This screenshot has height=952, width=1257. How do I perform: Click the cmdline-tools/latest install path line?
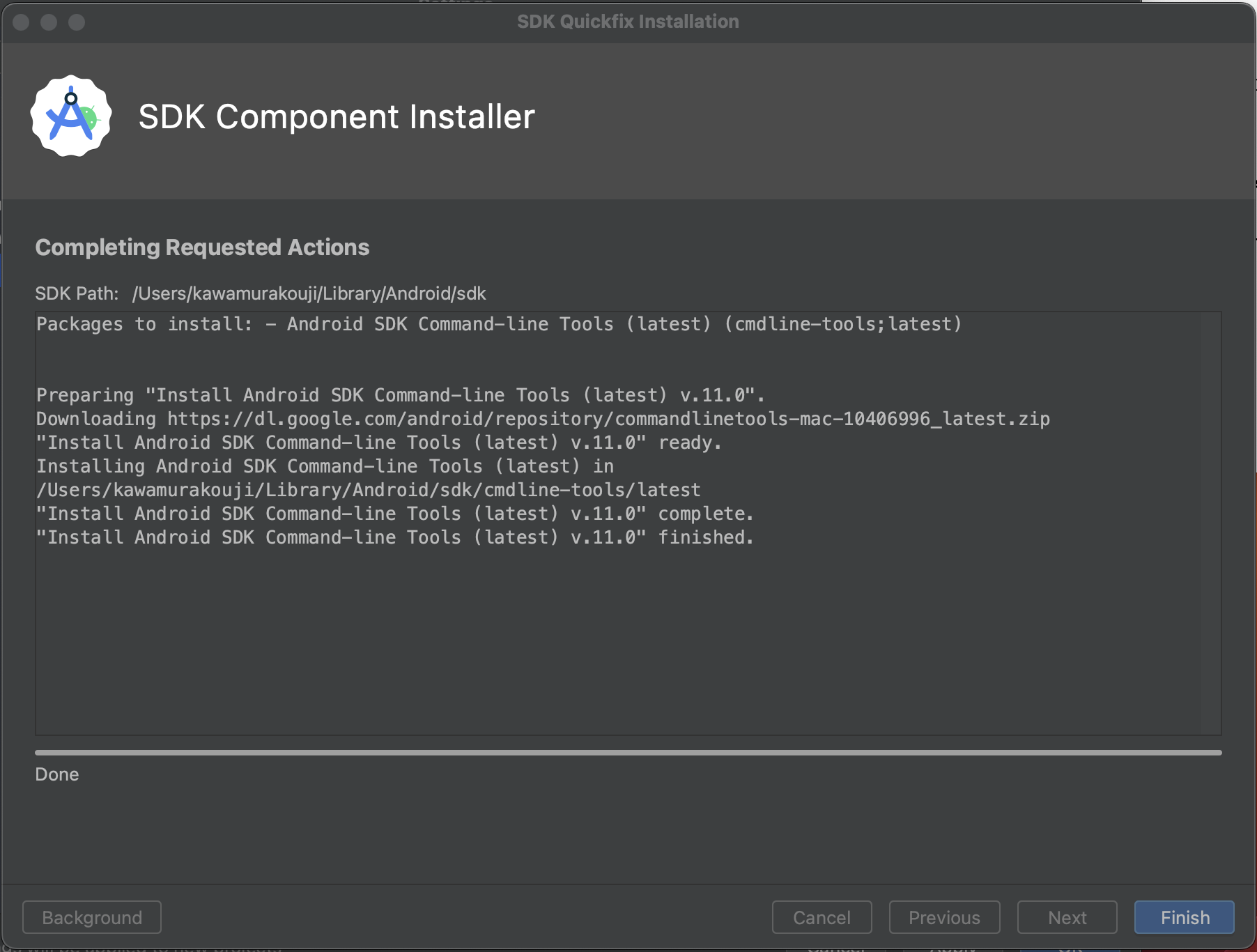[x=369, y=490]
